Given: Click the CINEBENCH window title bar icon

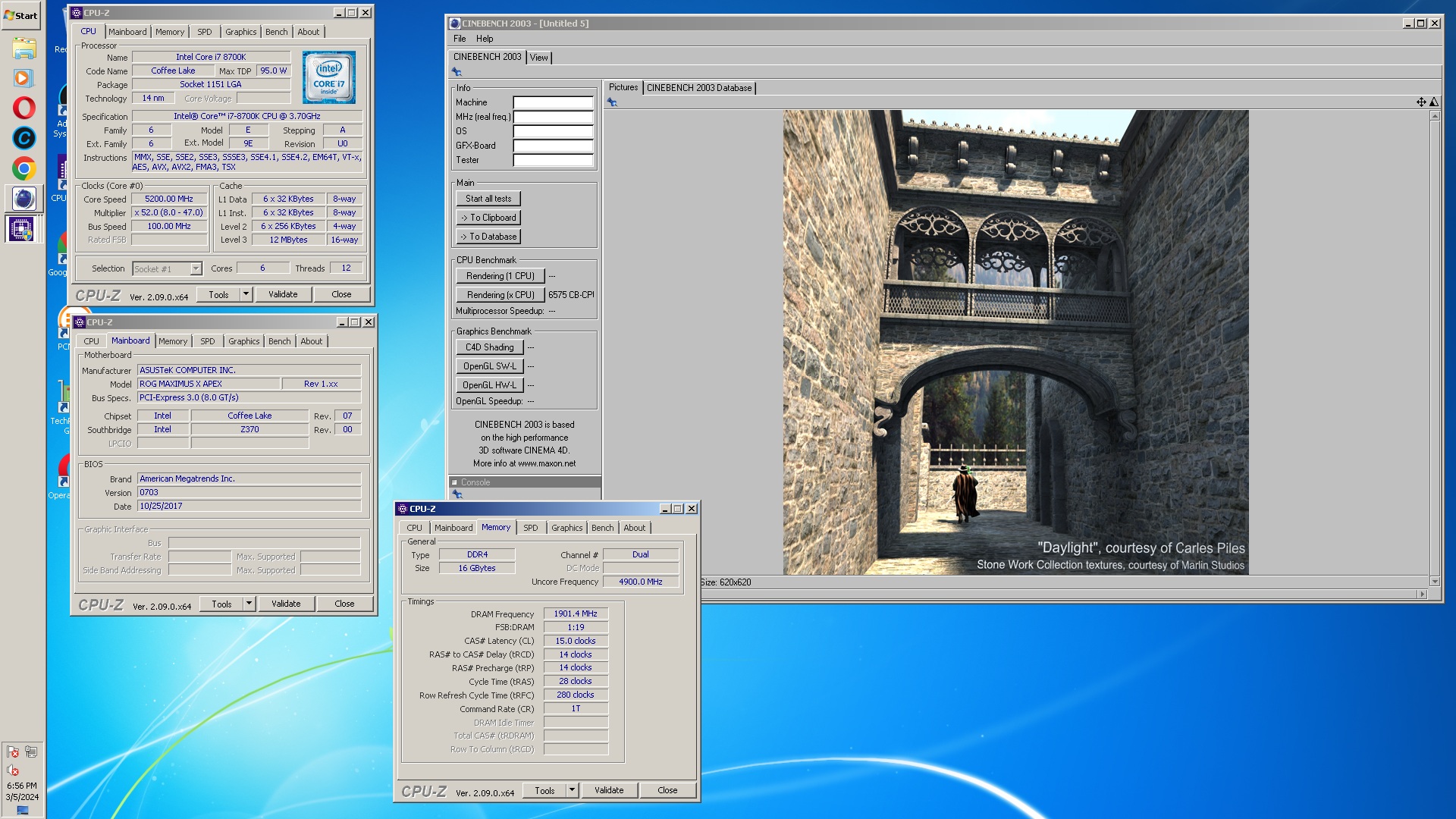Looking at the screenshot, I should (x=455, y=24).
